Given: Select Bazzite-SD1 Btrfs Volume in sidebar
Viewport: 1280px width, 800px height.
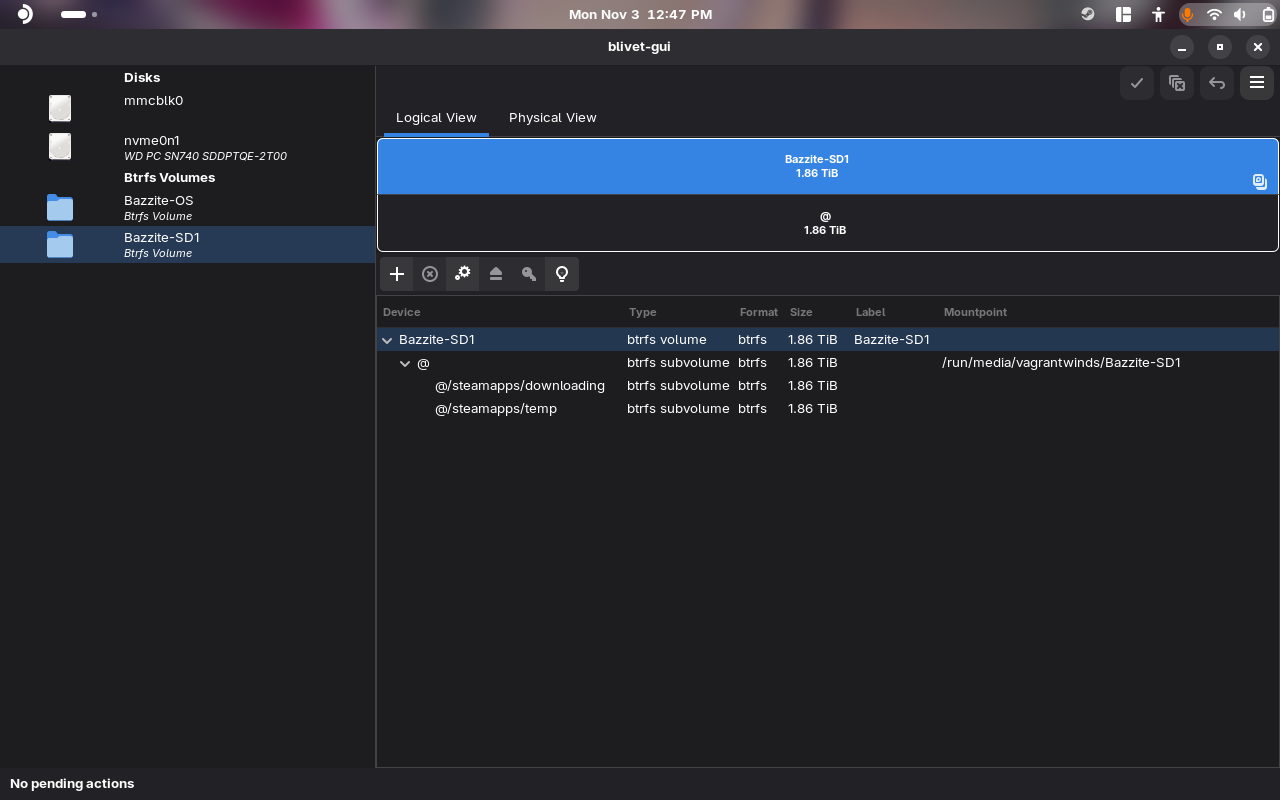Looking at the screenshot, I should pos(188,245).
